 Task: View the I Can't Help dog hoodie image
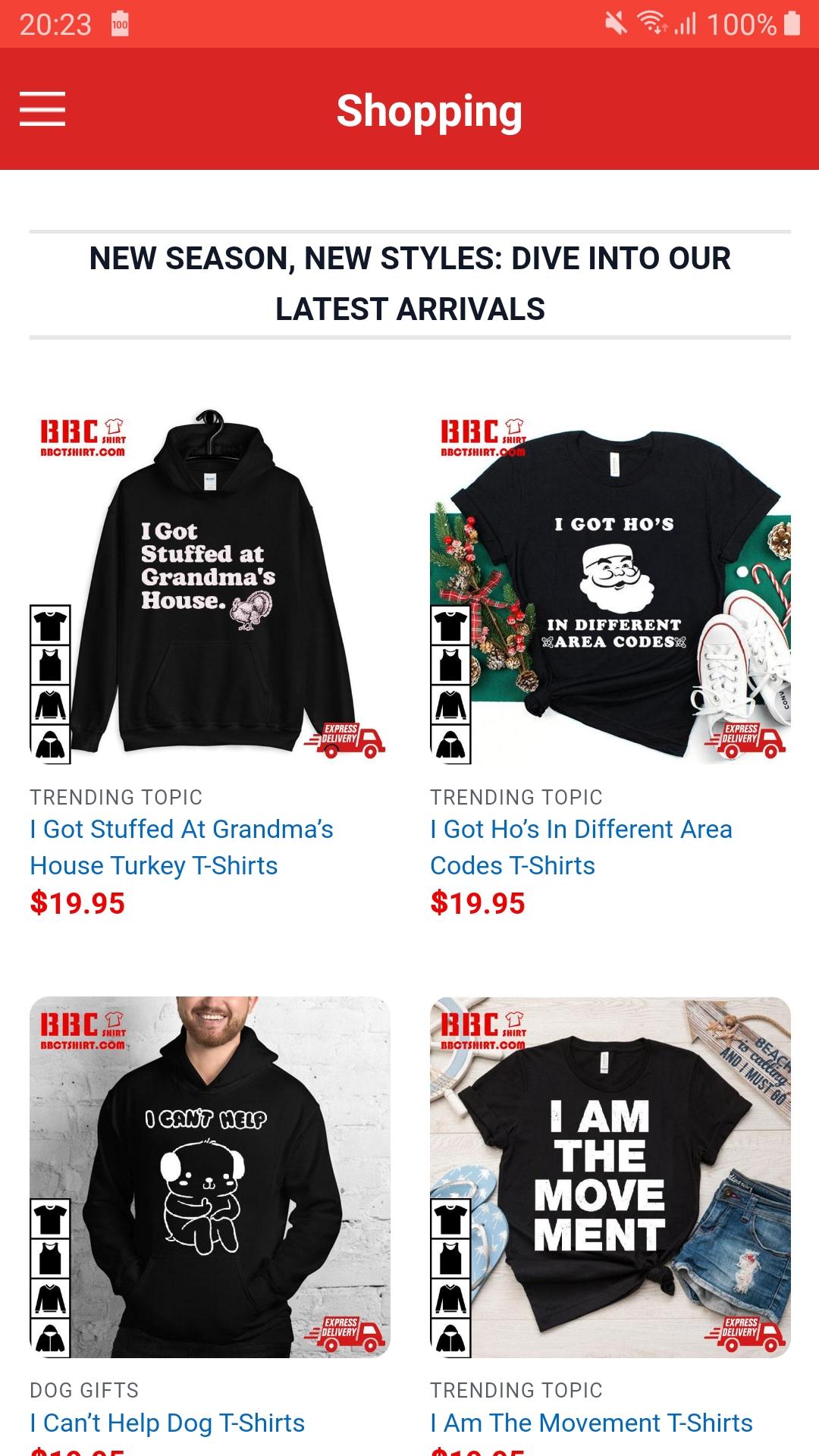pyautogui.click(x=210, y=1177)
